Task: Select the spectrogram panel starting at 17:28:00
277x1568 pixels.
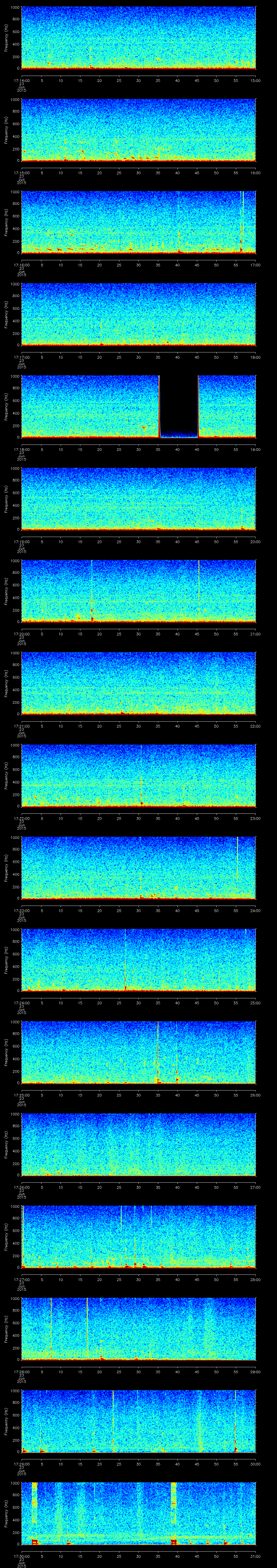Action: (139, 1329)
